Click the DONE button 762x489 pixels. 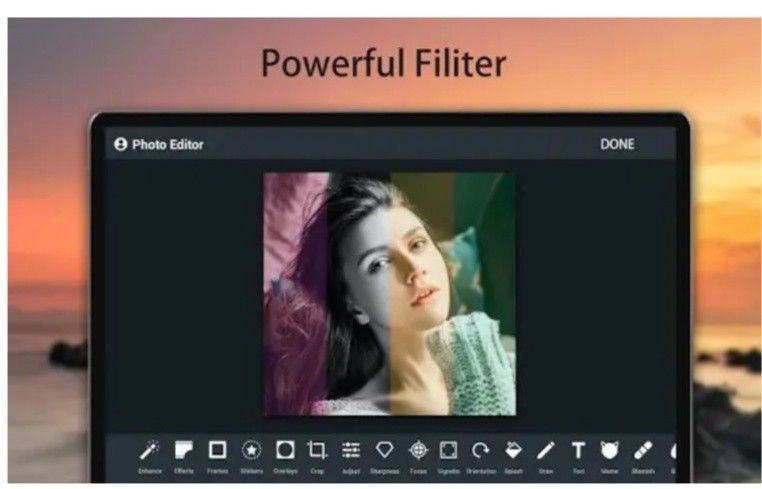(617, 144)
